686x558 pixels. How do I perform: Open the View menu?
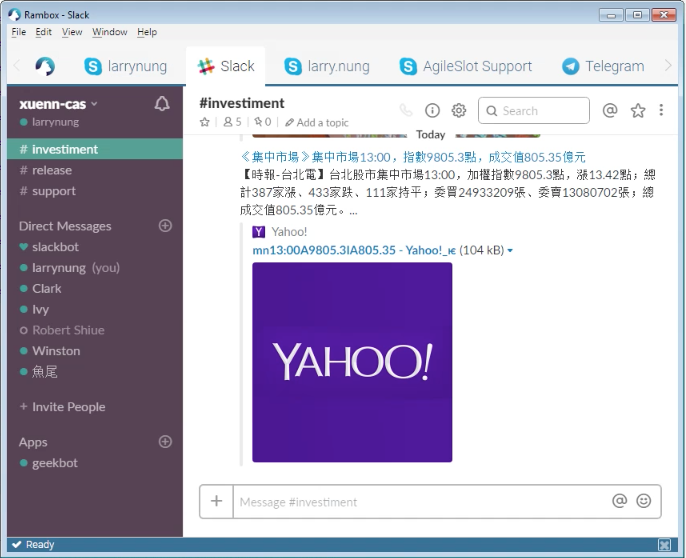72,32
